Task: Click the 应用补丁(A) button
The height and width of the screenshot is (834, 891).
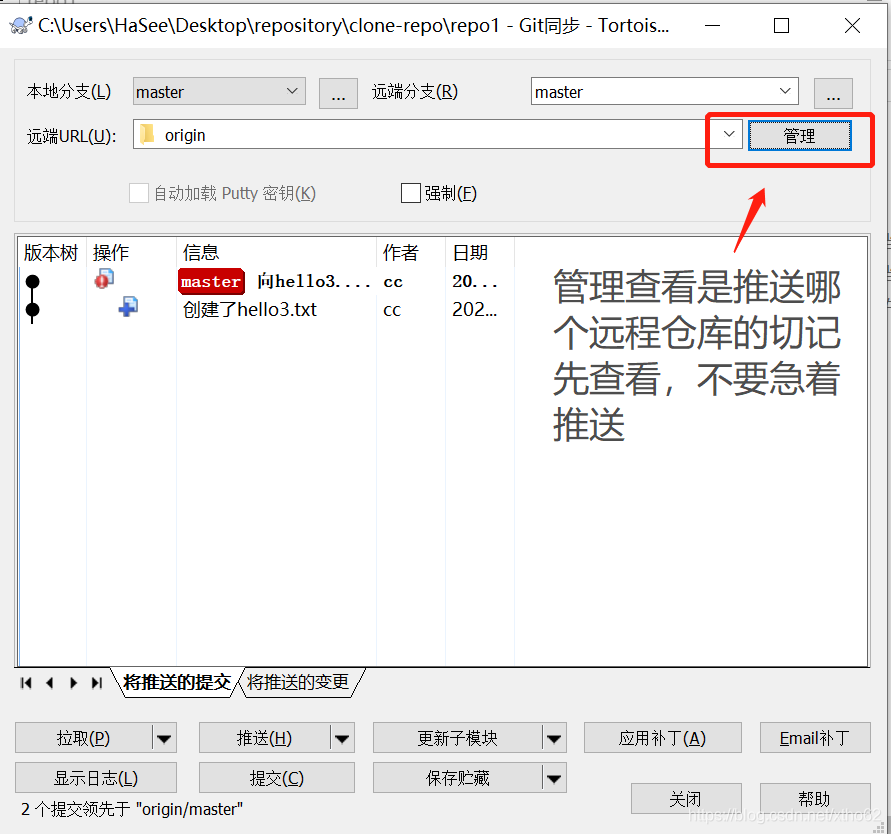Action: (663, 739)
